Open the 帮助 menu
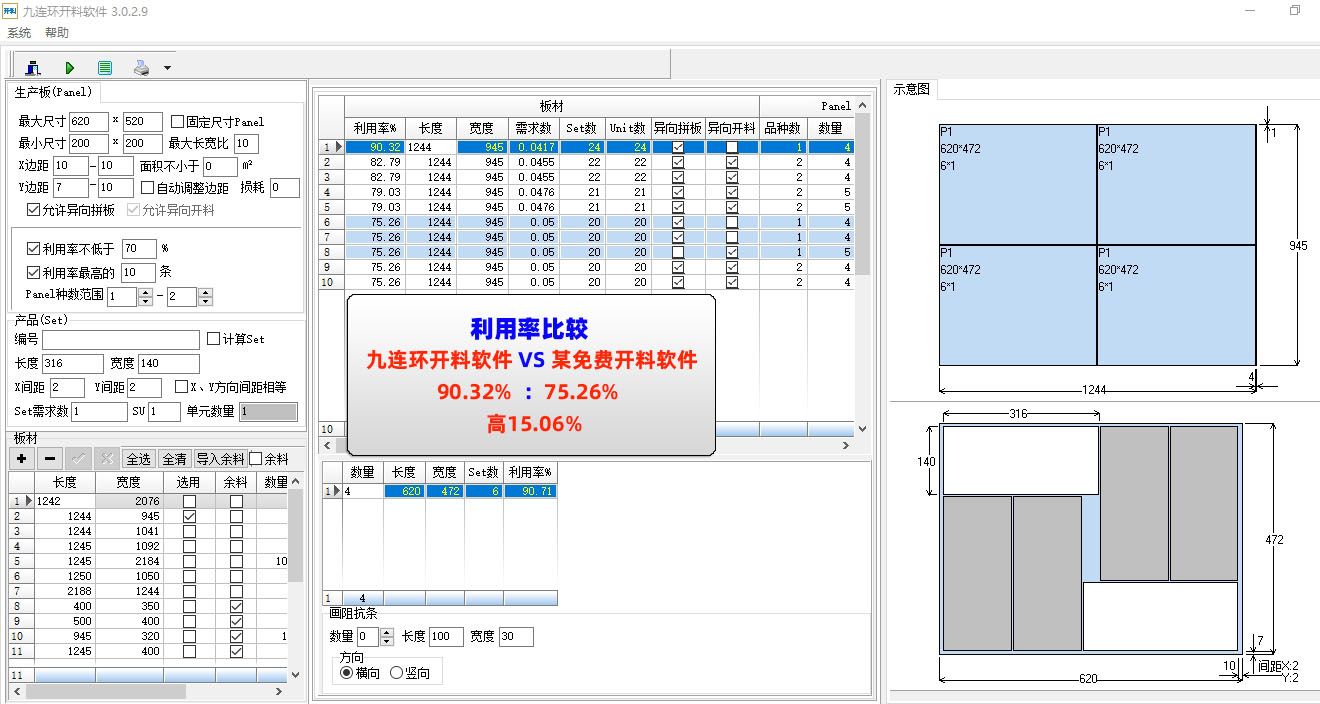Viewport: 1320px width, 704px height. 57,33
